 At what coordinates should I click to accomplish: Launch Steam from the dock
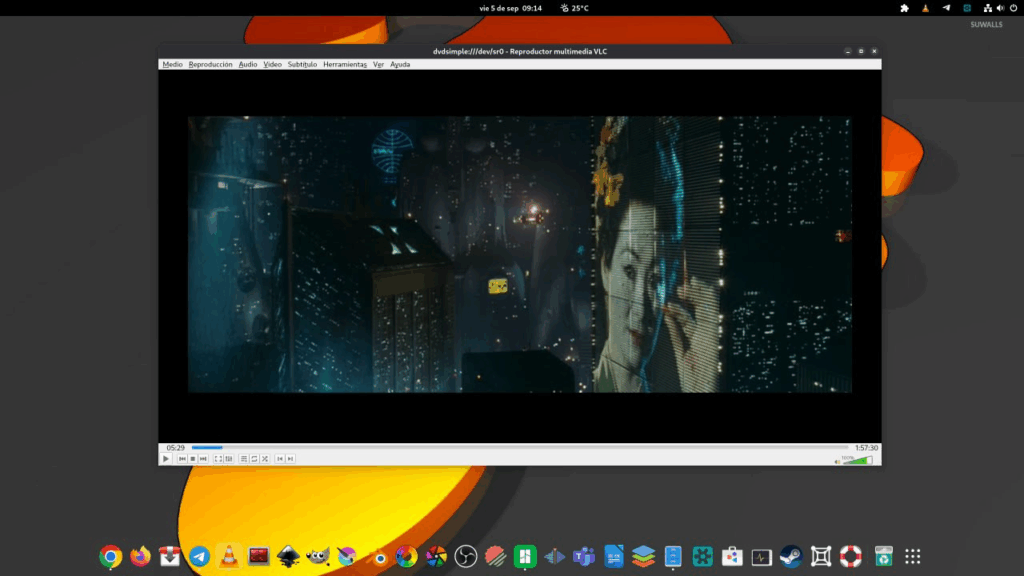coord(791,557)
